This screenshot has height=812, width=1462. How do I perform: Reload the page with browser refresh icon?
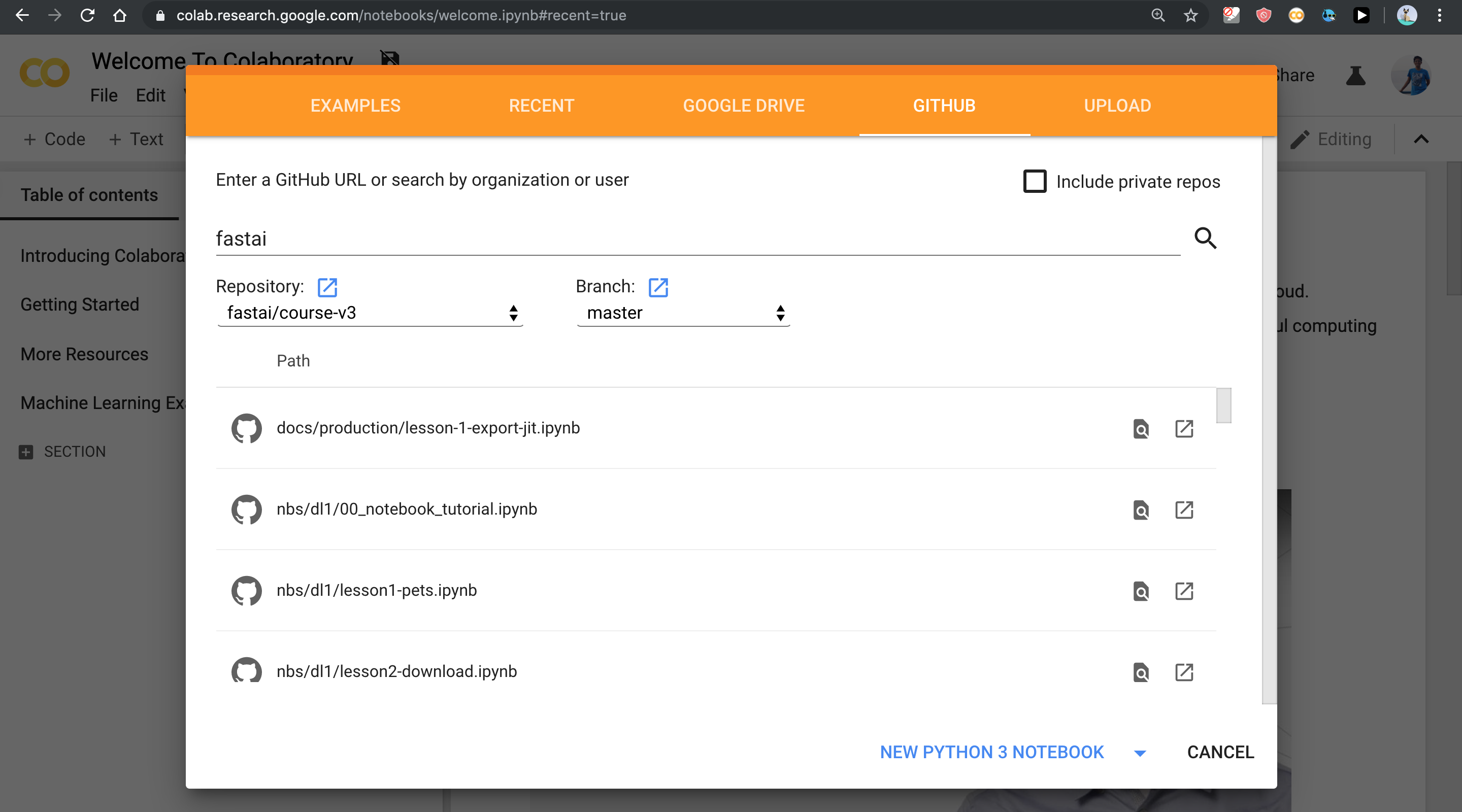(x=87, y=15)
